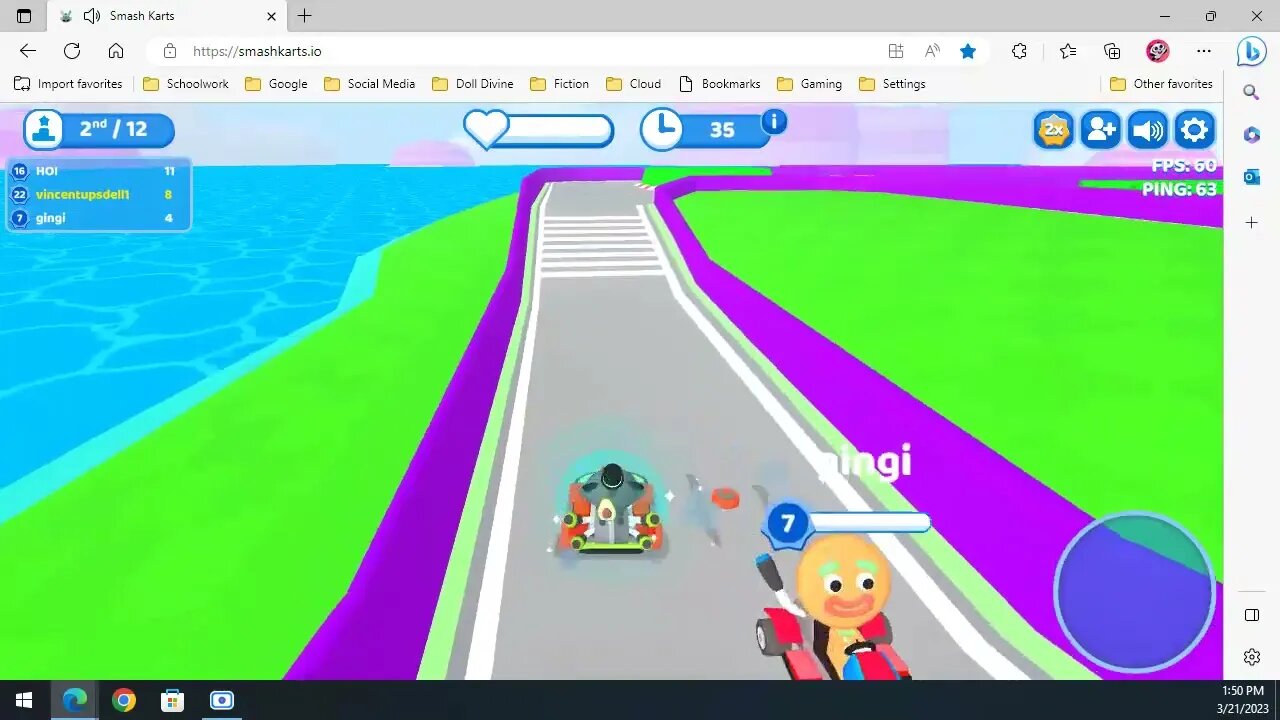Screen dimensions: 1280x720
Task: Open the Collections icon
Action: pyautogui.click(x=1112, y=51)
